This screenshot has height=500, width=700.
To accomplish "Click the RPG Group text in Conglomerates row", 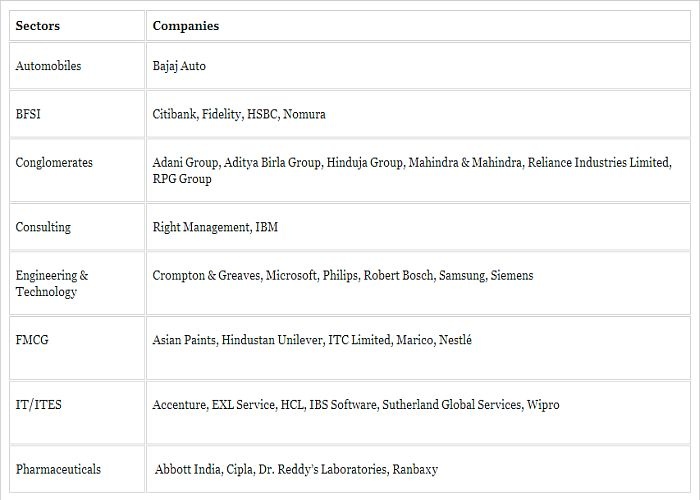I will 182,179.
